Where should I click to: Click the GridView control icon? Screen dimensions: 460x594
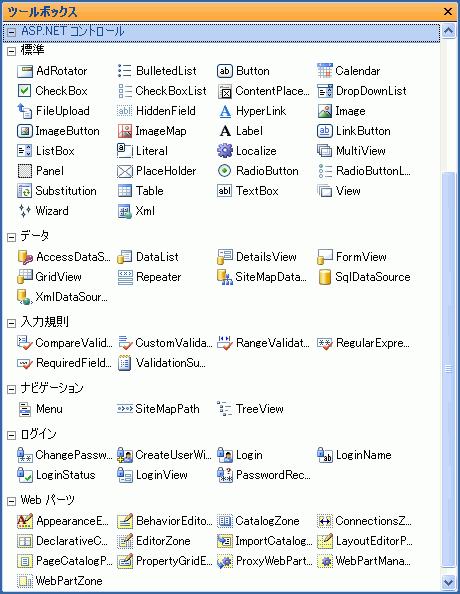[25, 277]
